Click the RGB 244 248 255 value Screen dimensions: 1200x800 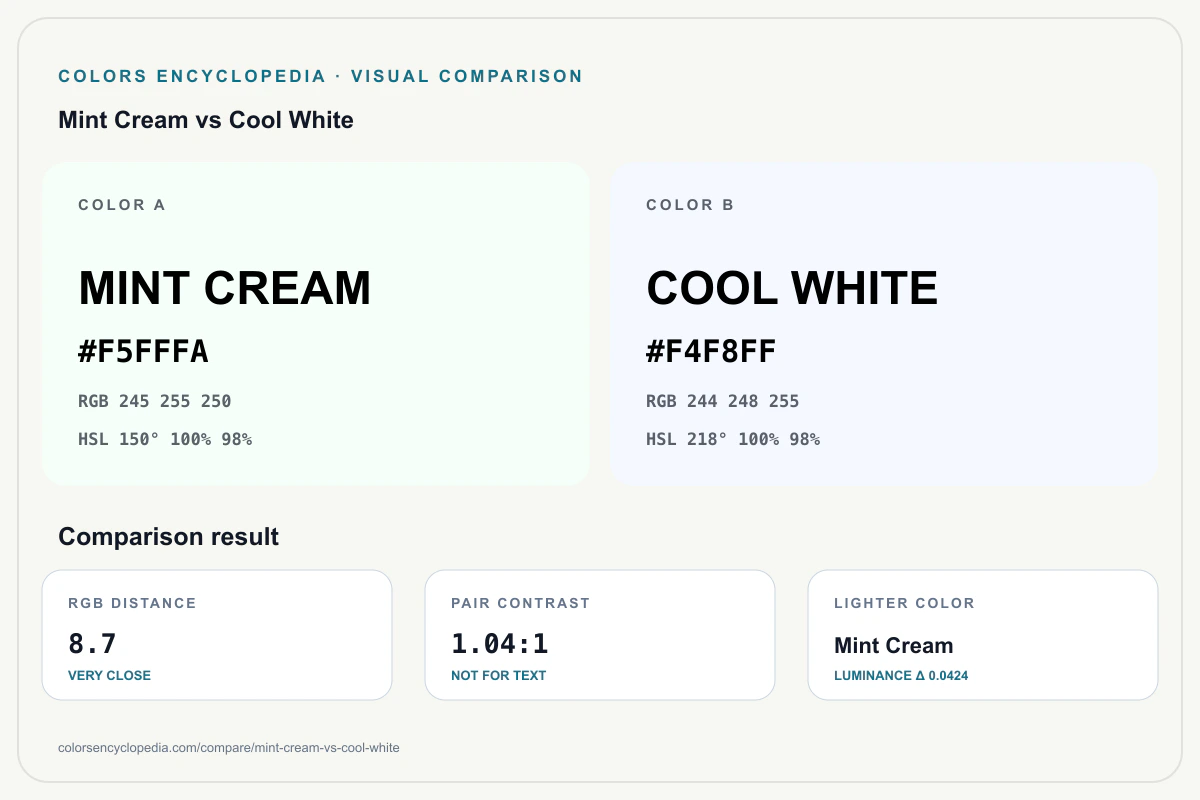[x=723, y=401]
